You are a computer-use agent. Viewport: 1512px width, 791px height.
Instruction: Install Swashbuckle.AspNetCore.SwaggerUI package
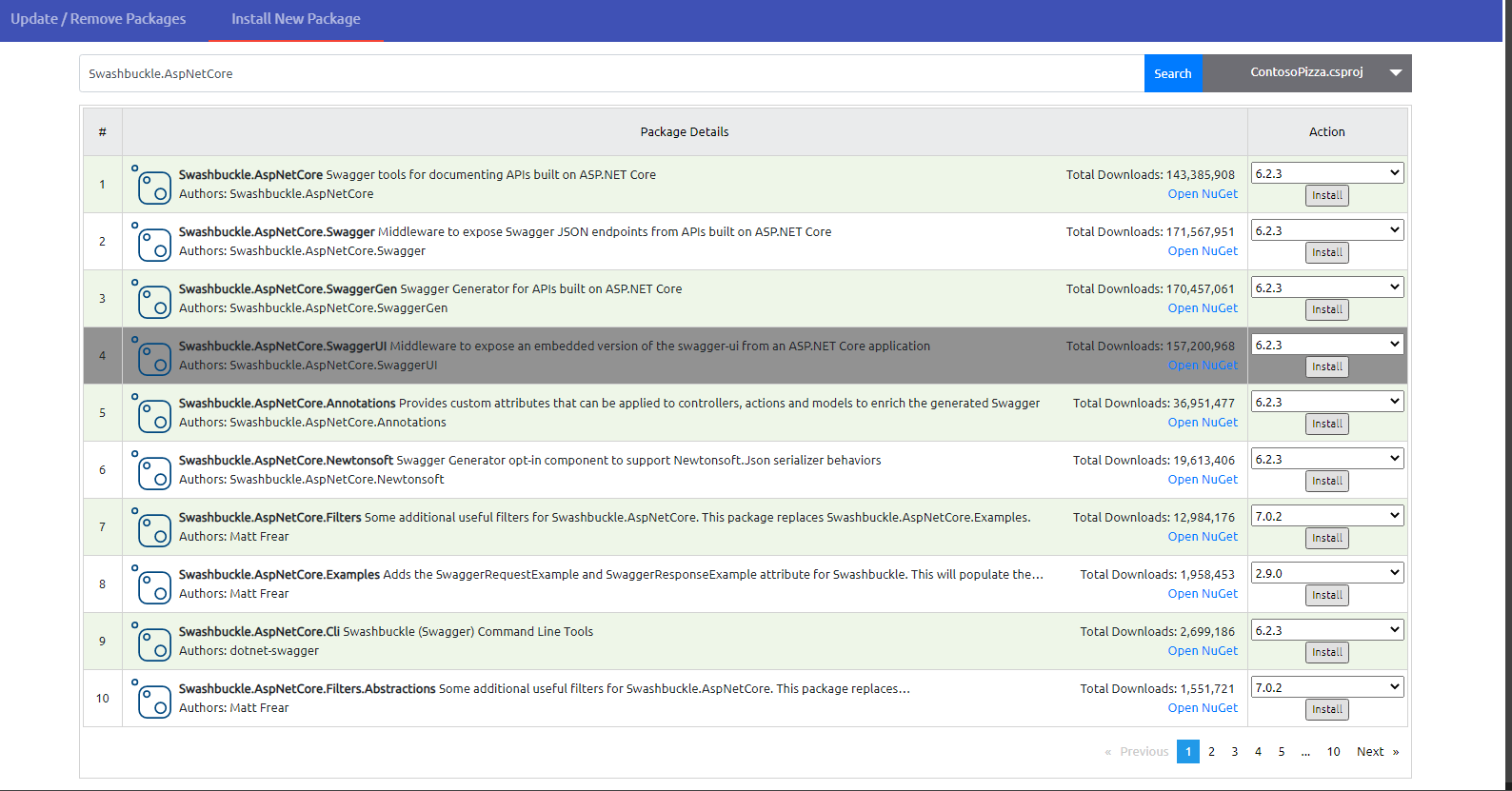[x=1327, y=367]
